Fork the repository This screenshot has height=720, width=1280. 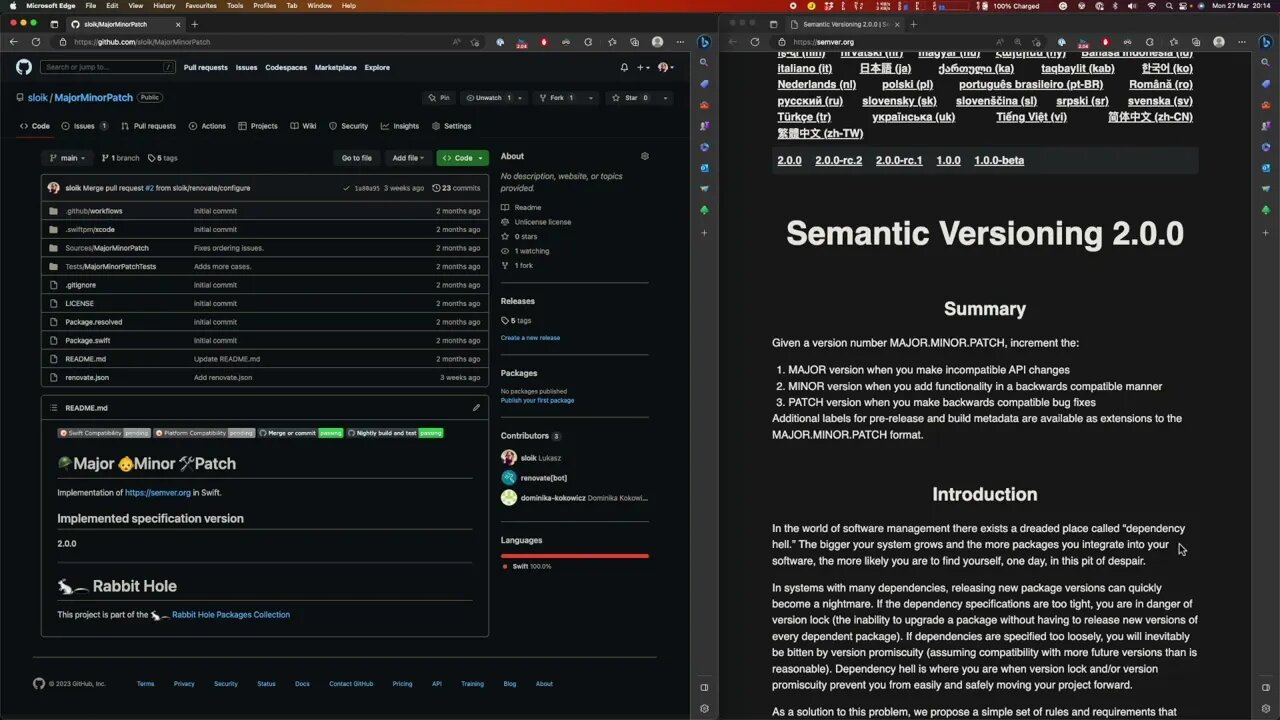coord(556,98)
